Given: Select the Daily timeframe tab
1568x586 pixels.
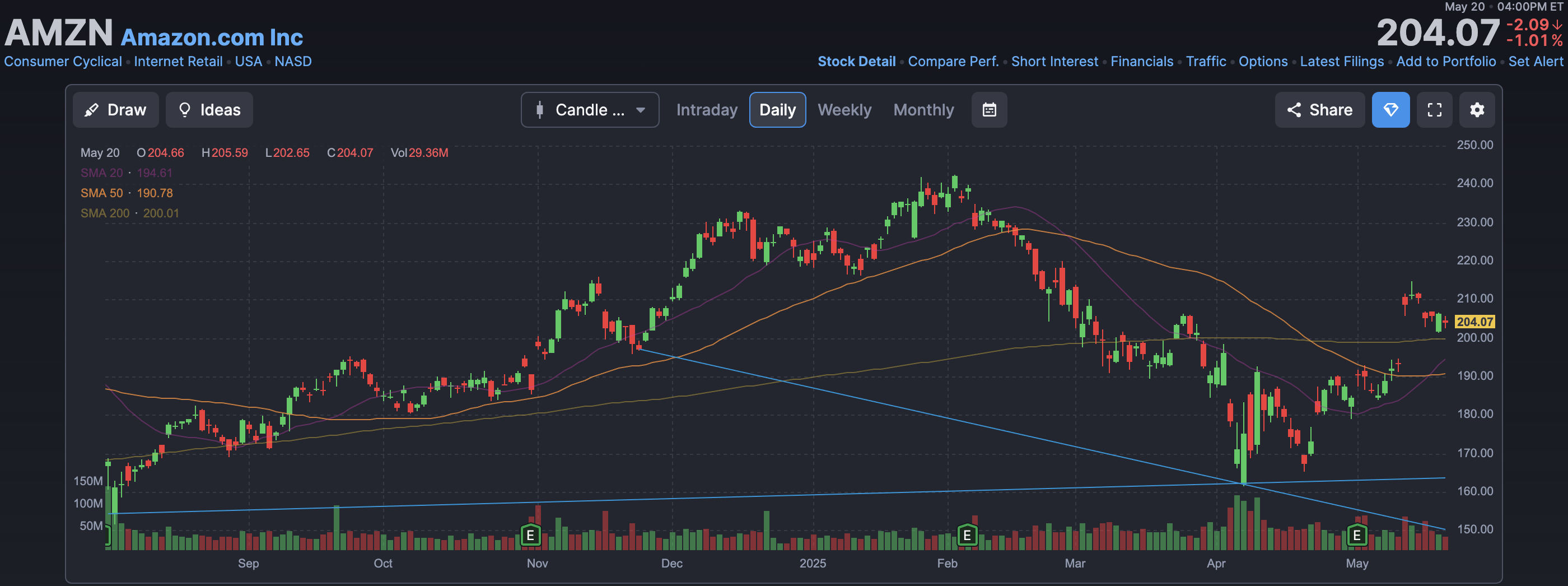Looking at the screenshot, I should (x=777, y=110).
